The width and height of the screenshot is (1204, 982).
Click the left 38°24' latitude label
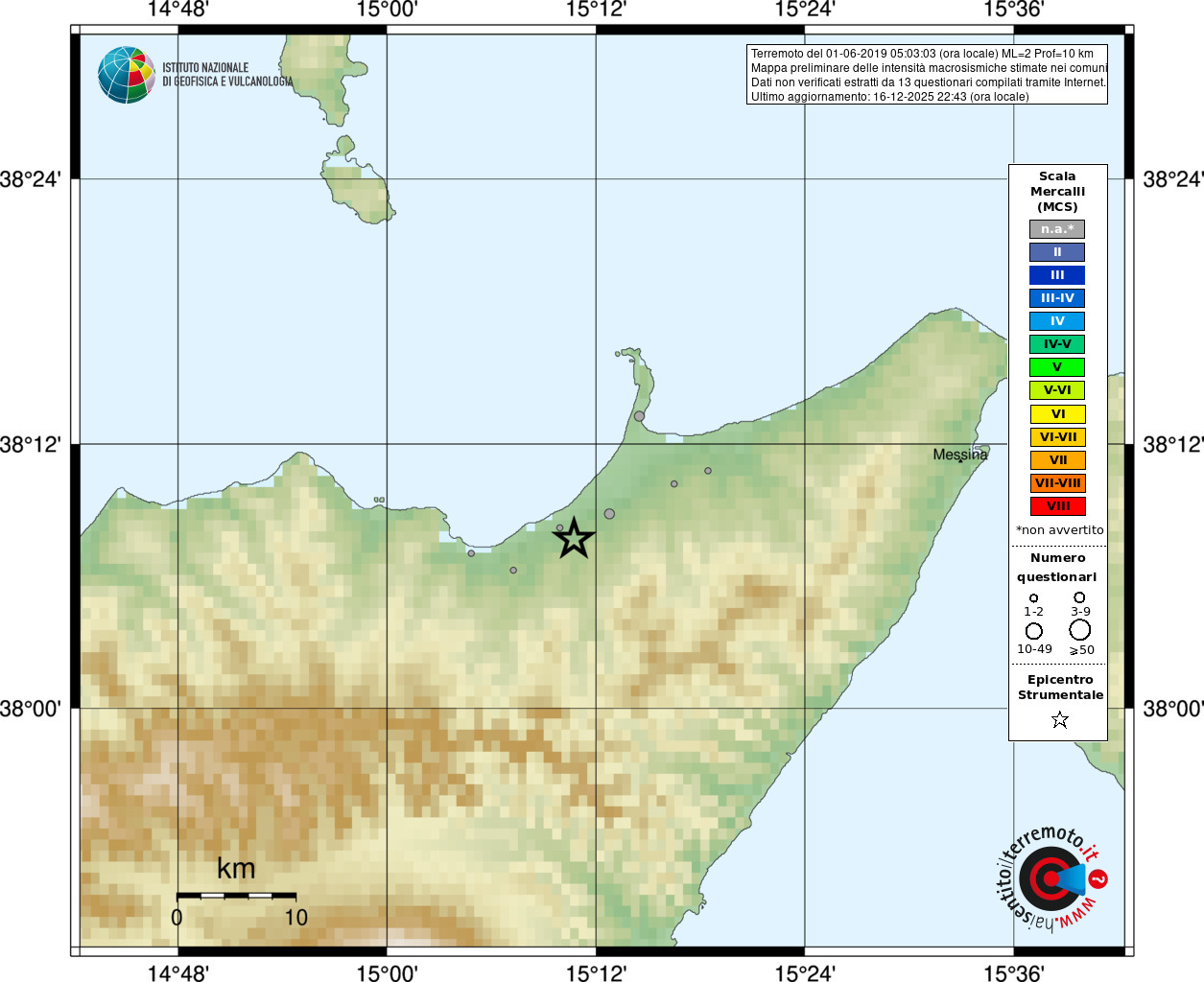click(31, 179)
